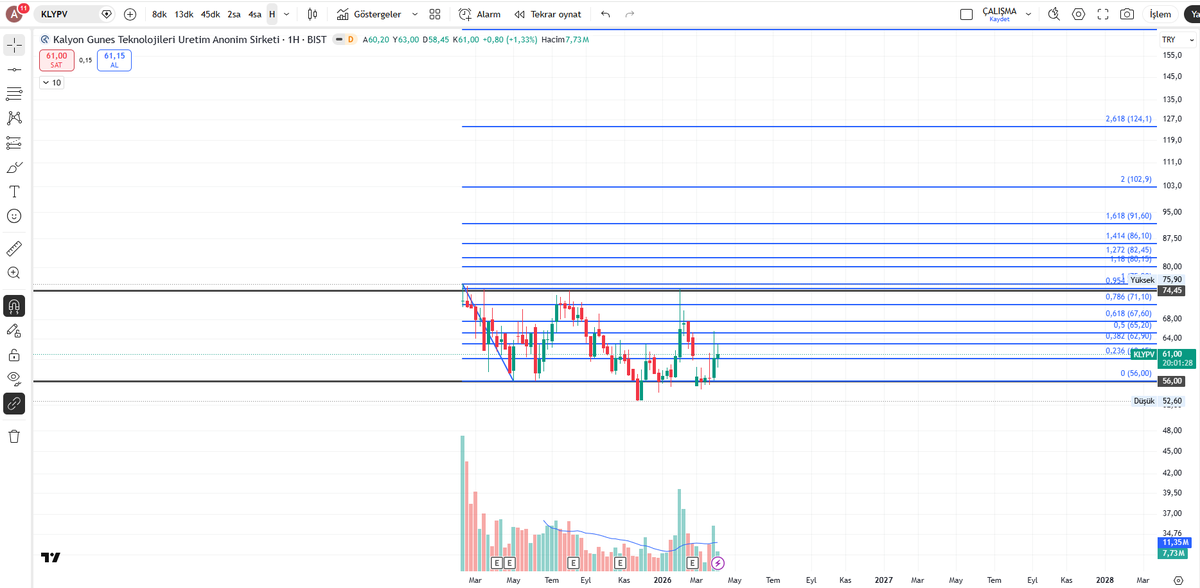Open the emoji icons tool

pyautogui.click(x=15, y=216)
